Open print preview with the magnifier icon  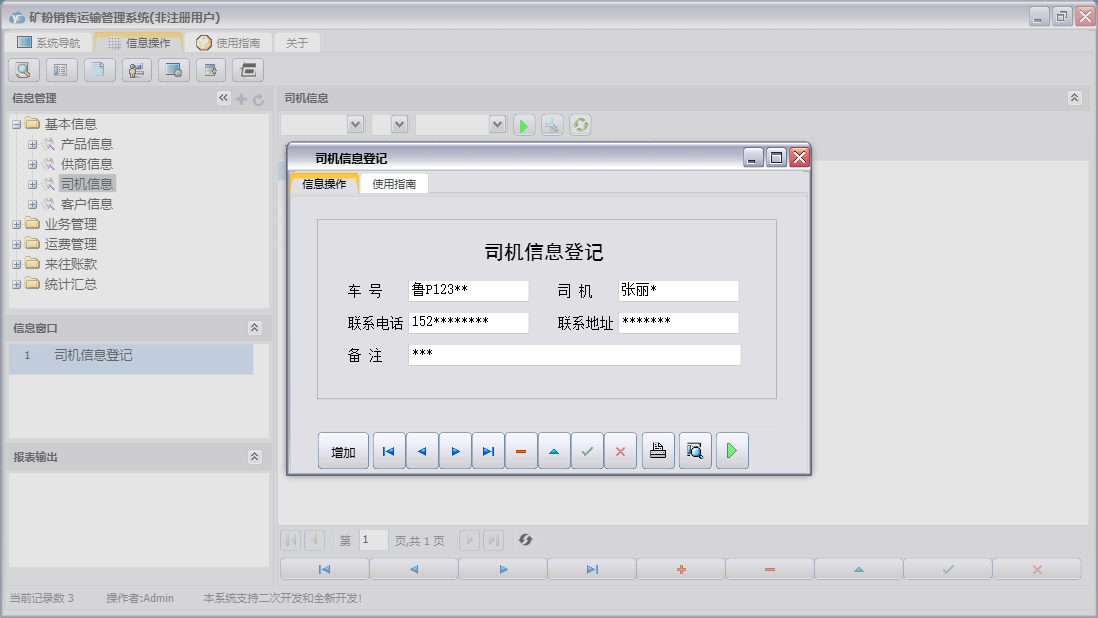[x=694, y=451]
